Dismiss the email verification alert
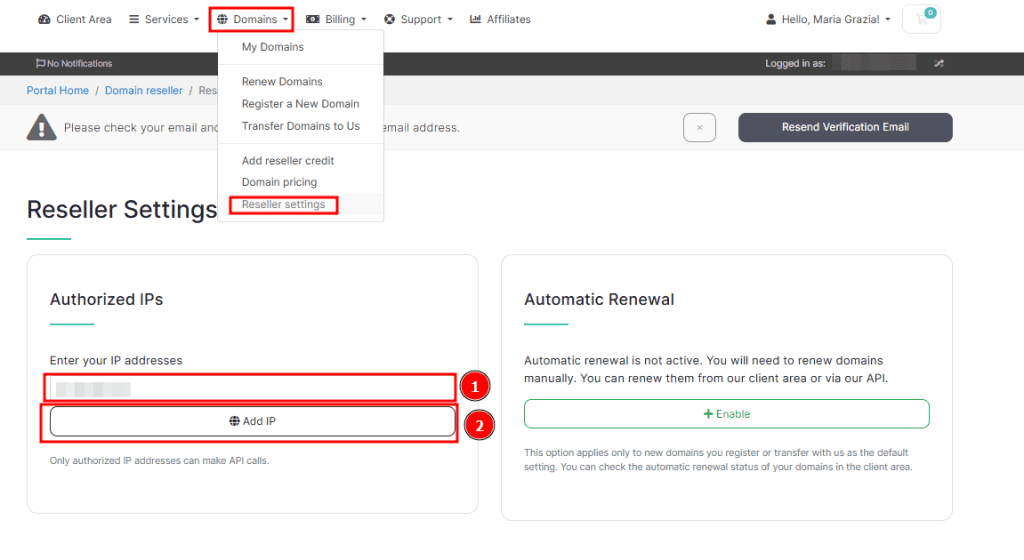This screenshot has height=560, width=1024. click(x=699, y=127)
